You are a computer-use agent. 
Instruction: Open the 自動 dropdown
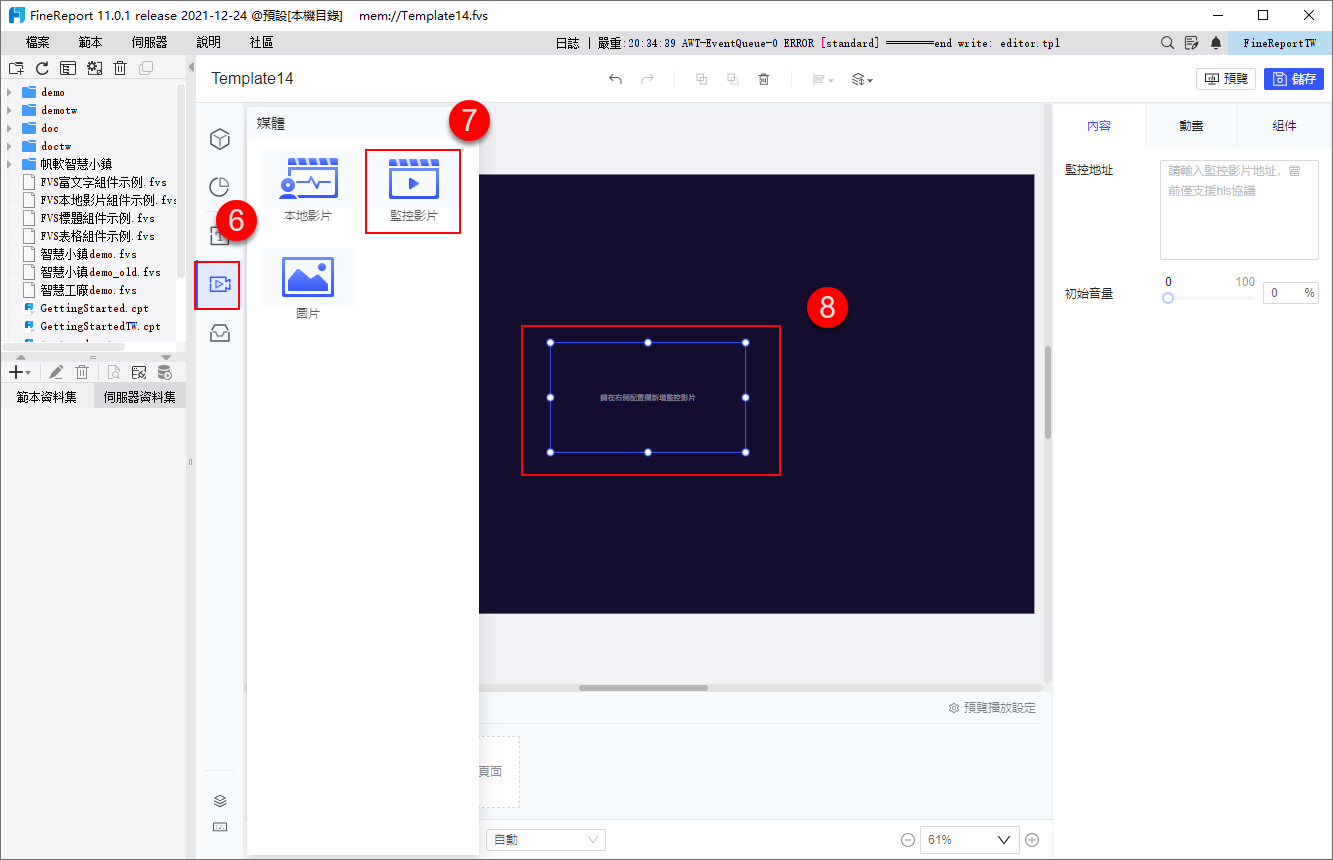546,840
